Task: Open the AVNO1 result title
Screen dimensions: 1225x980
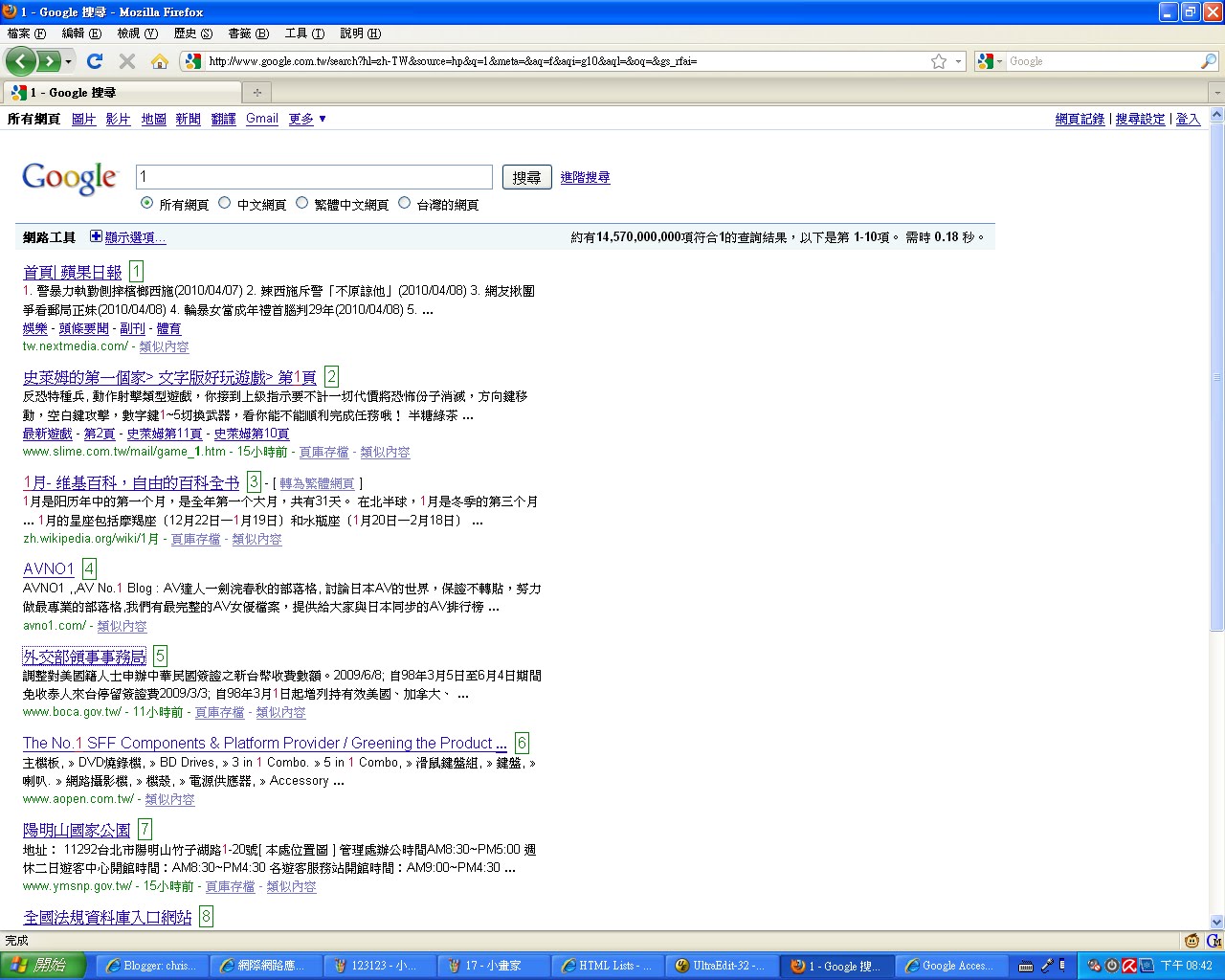Action: tap(49, 568)
